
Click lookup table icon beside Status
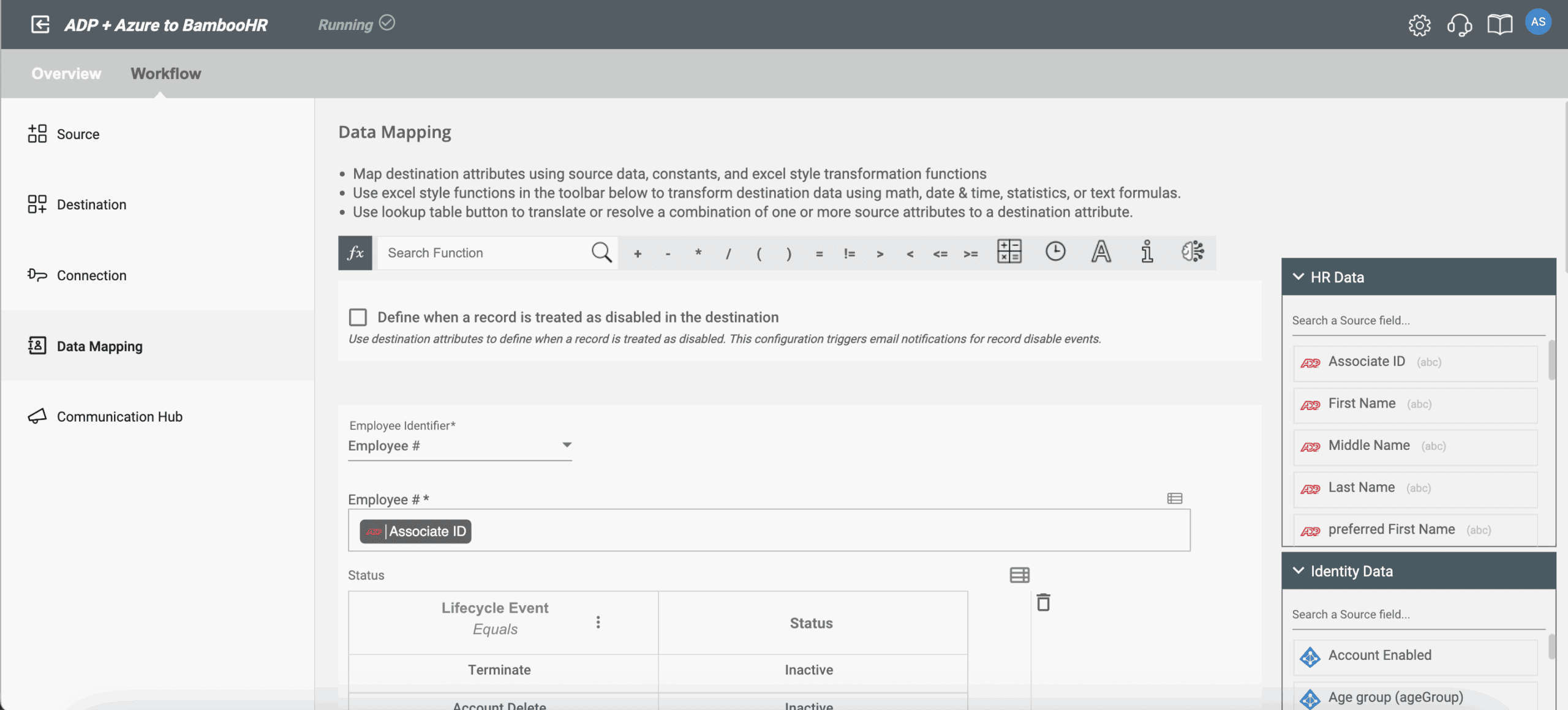pos(1019,575)
